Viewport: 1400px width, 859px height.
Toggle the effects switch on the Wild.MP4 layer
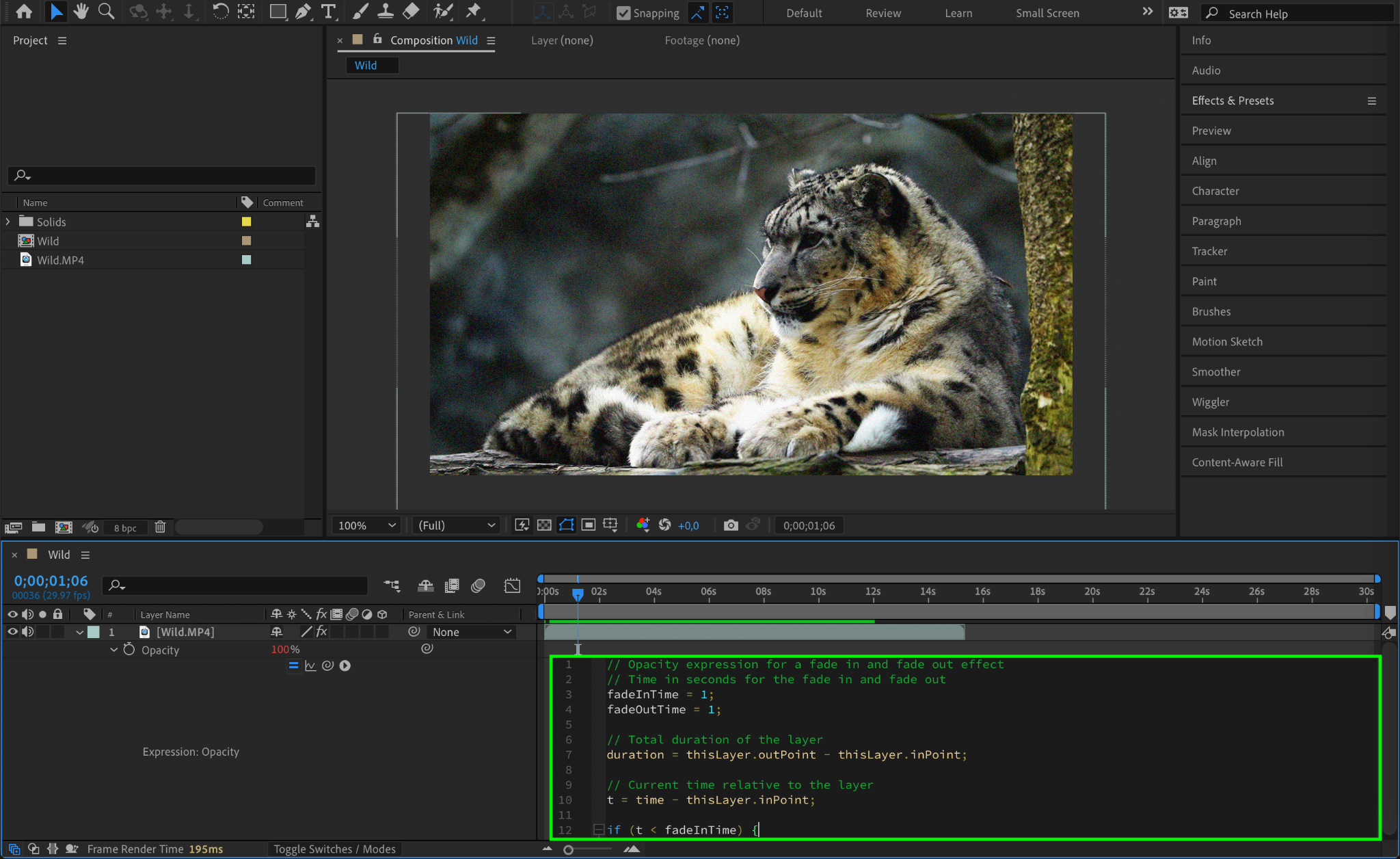321,632
